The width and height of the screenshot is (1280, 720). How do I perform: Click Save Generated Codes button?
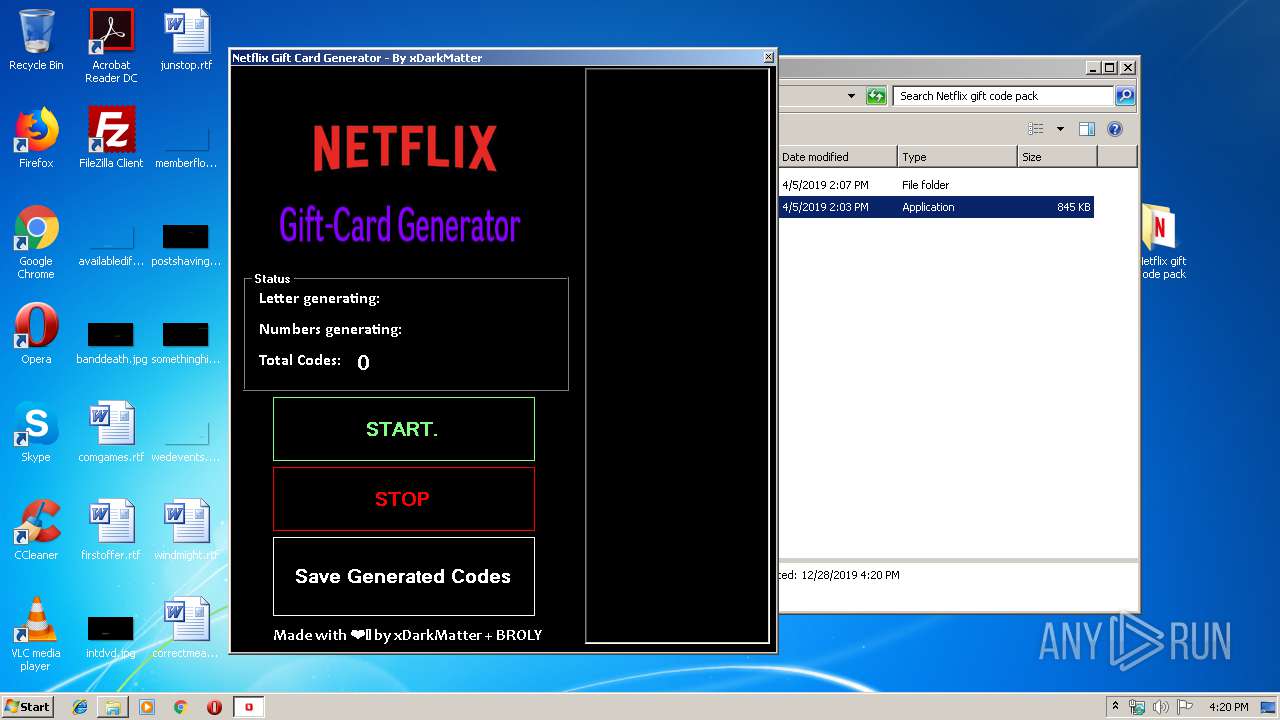click(403, 576)
